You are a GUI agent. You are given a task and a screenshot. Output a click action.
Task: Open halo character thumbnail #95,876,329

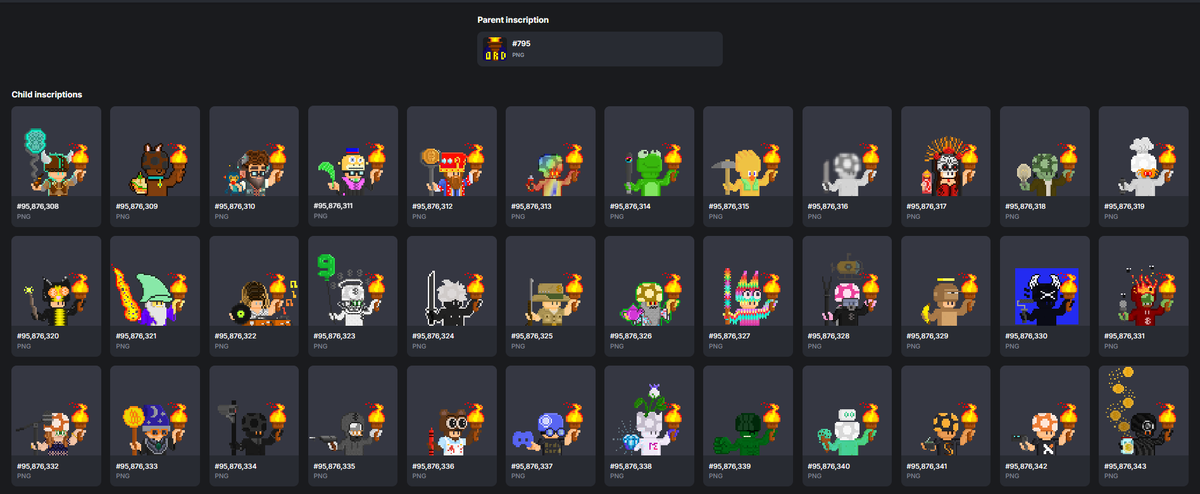pos(947,281)
